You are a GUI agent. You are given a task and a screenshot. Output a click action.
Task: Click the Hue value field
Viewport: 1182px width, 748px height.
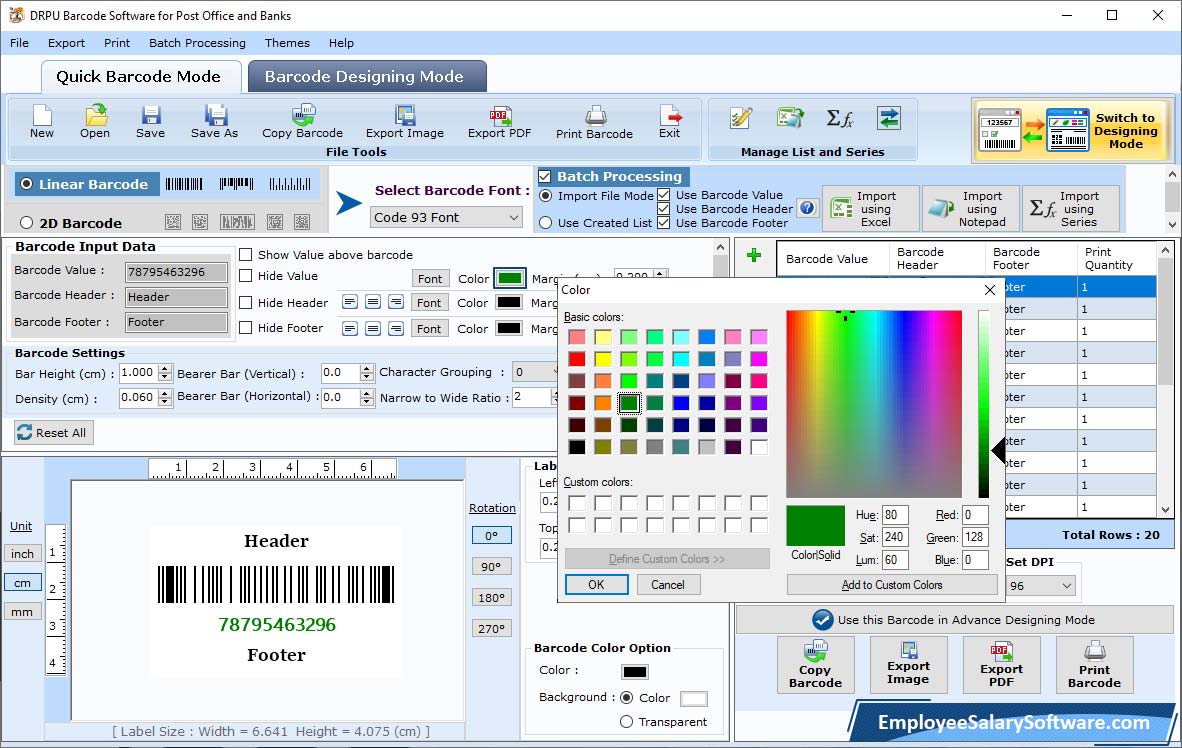pyautogui.click(x=895, y=515)
